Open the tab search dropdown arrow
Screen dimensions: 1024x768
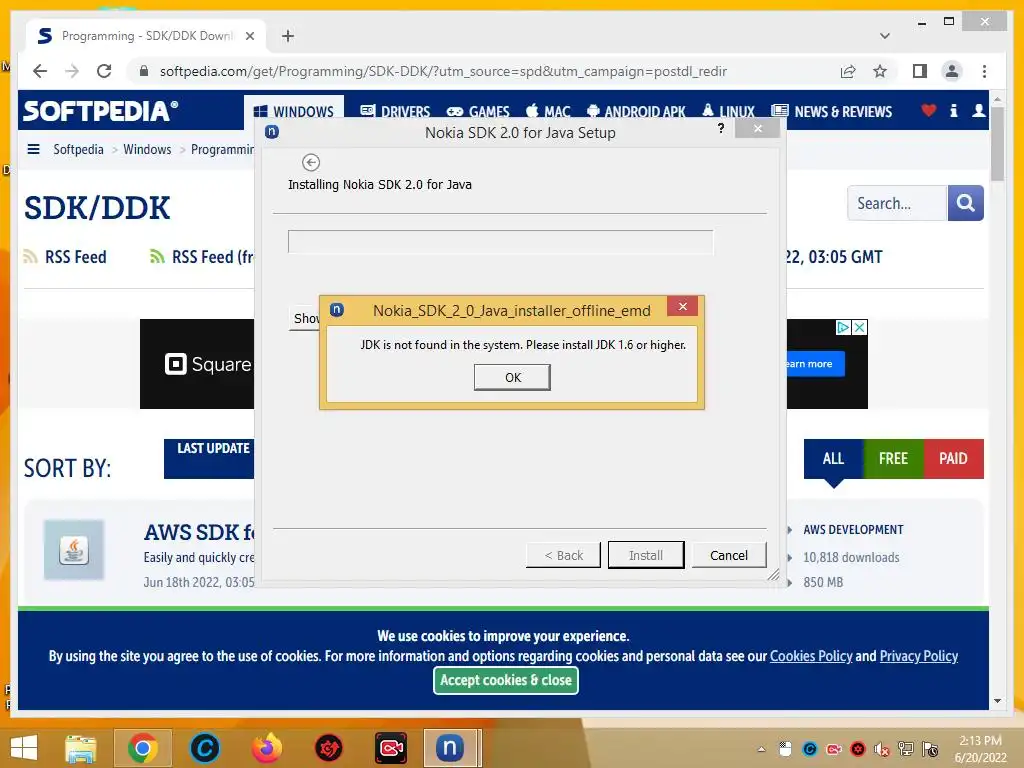click(884, 36)
